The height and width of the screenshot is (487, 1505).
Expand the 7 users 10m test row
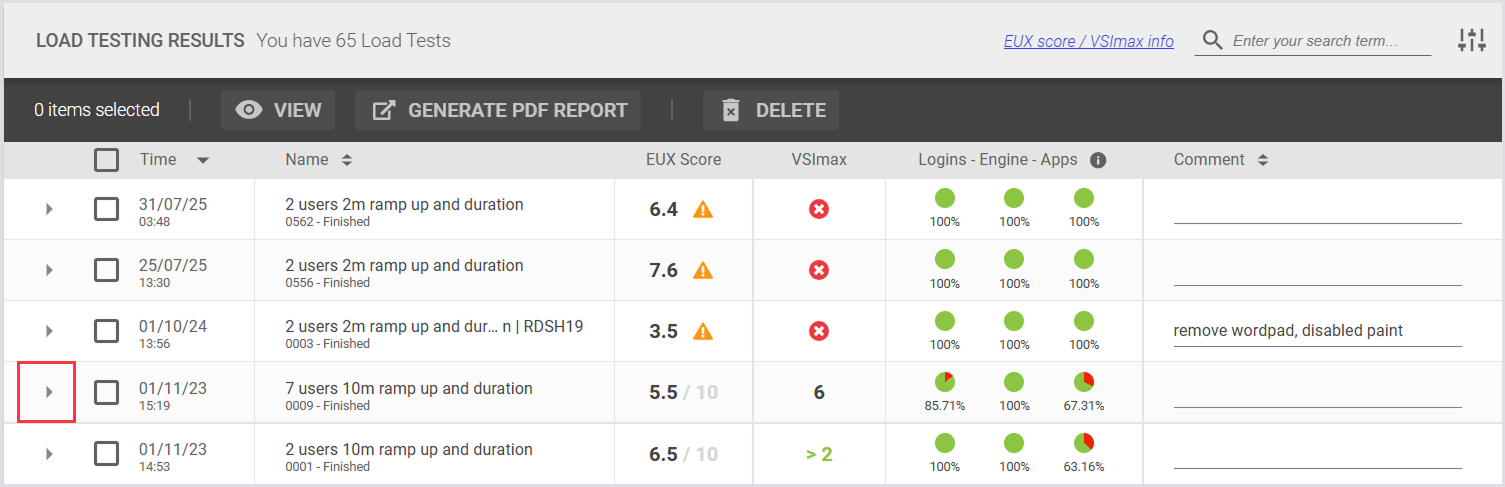click(x=49, y=392)
